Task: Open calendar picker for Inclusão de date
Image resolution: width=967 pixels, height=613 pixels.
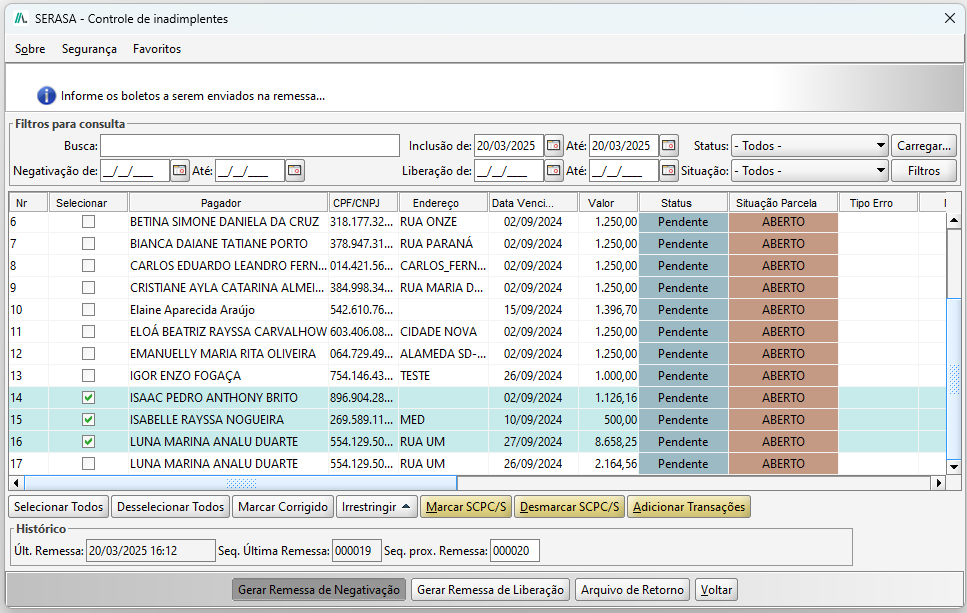Action: [553, 146]
